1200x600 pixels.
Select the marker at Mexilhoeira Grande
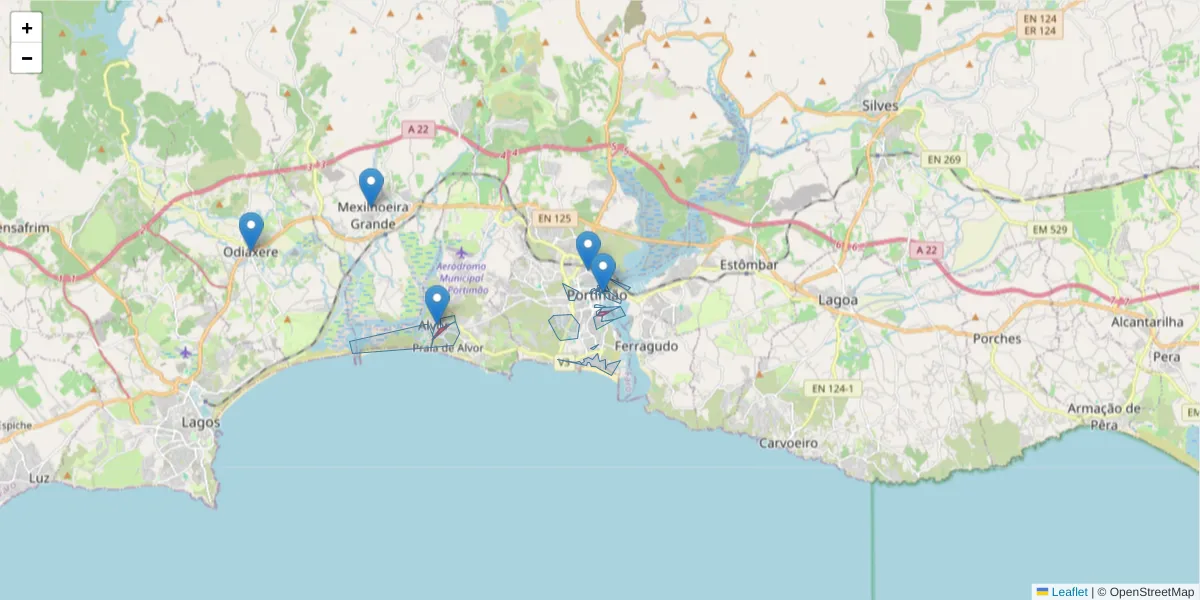pos(371,187)
